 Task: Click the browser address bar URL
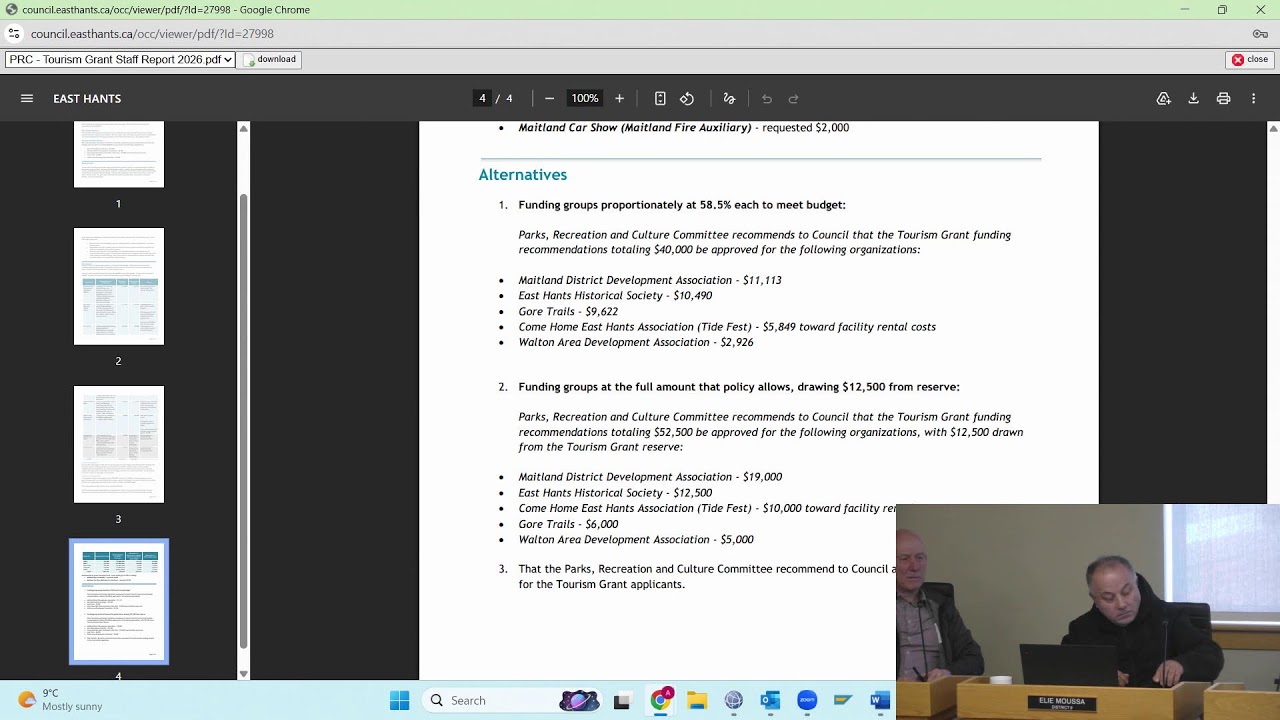click(152, 33)
